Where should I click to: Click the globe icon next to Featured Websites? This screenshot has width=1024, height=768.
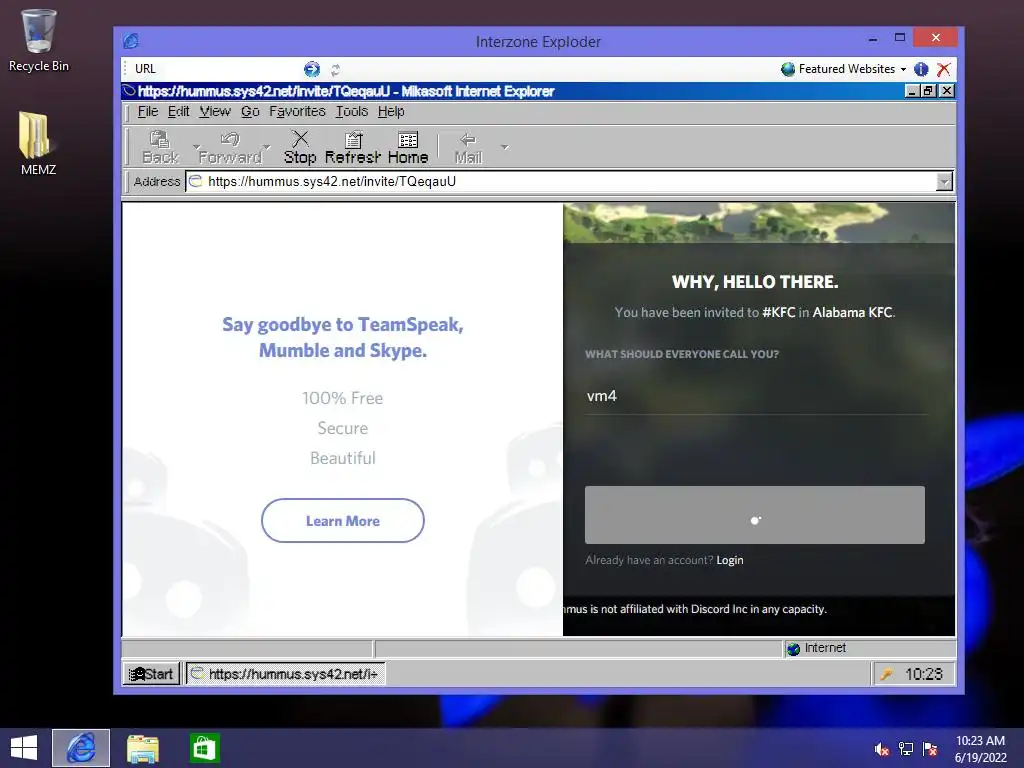[788, 69]
